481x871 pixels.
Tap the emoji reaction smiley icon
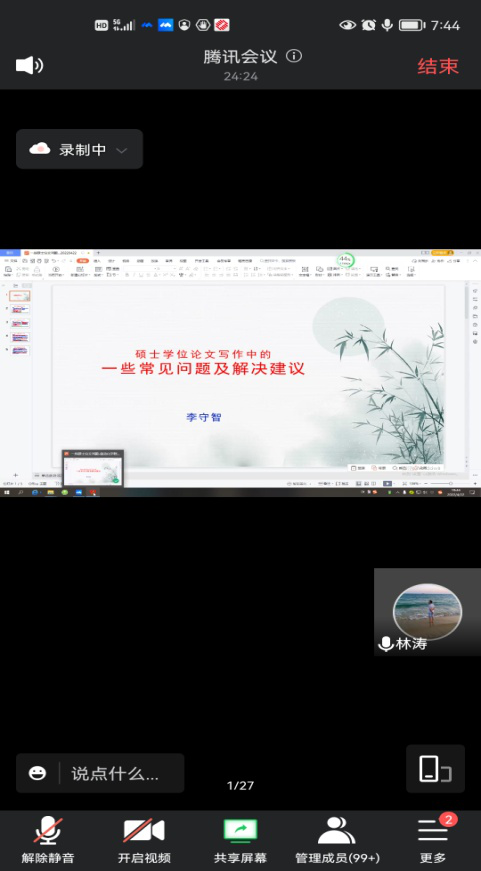pyautogui.click(x=37, y=773)
